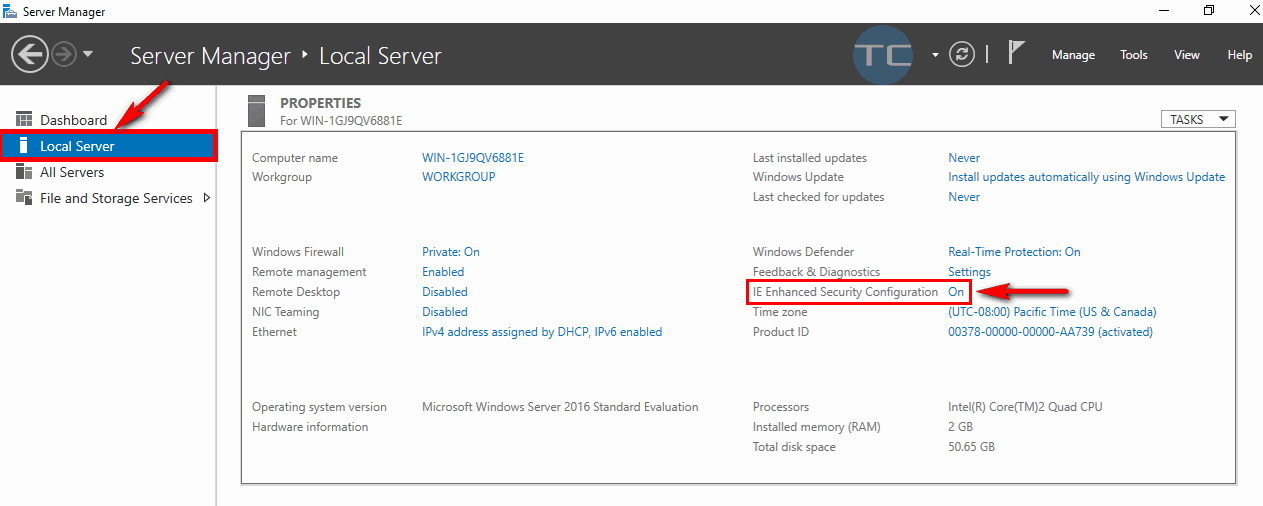Open navigation history dropdown arrow
Viewport: 1263px width, 506px height.
[x=88, y=54]
